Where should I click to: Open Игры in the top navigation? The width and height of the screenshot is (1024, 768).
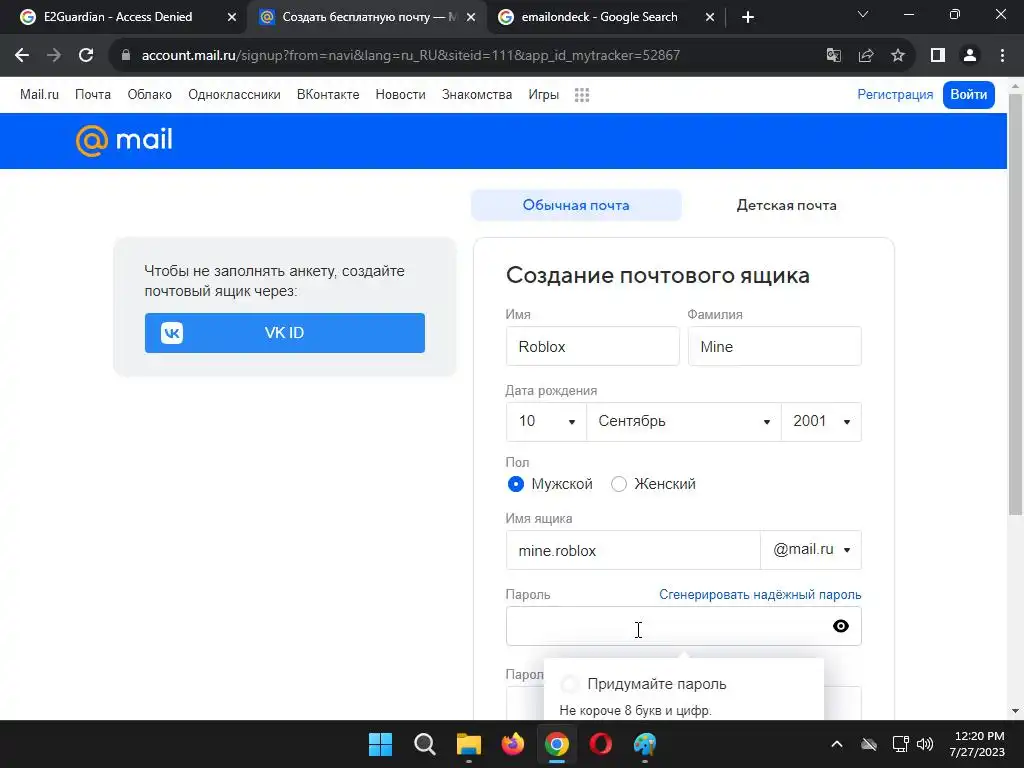(543, 95)
